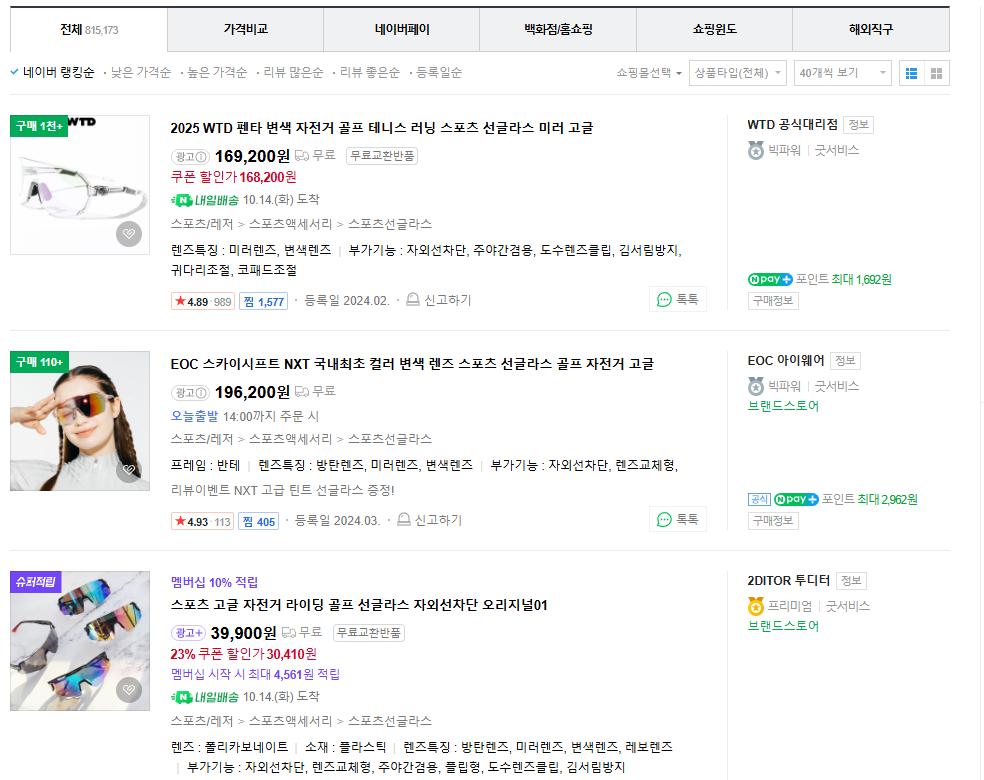The height and width of the screenshot is (780, 984).
Task: Open EOC 스카이시프트 NXT product title link
Action: coord(412,363)
